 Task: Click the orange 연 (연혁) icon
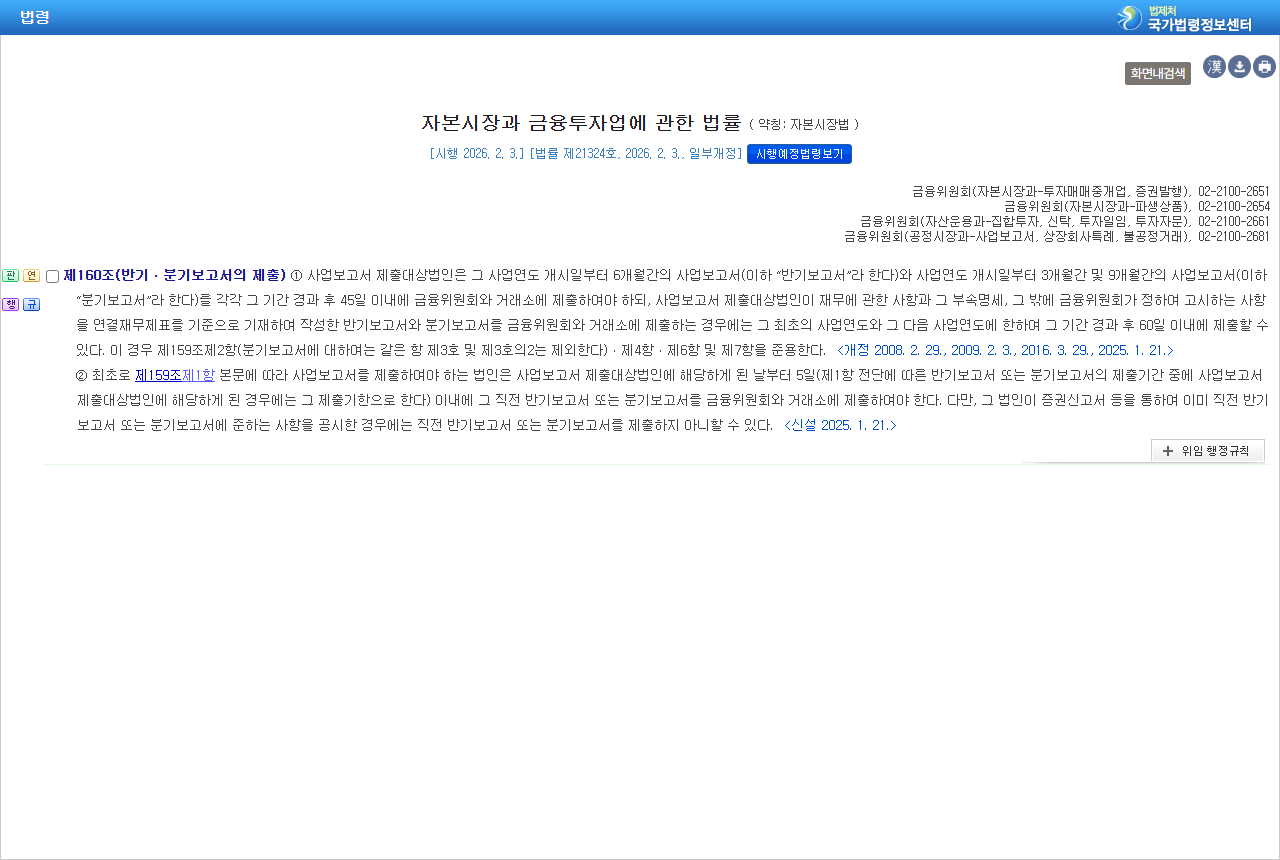31,276
